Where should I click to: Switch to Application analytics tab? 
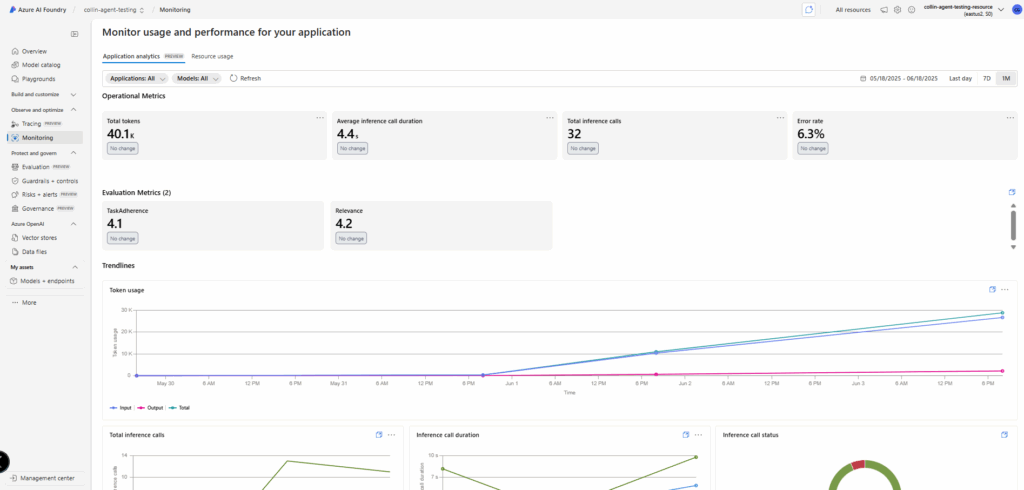(x=143, y=56)
